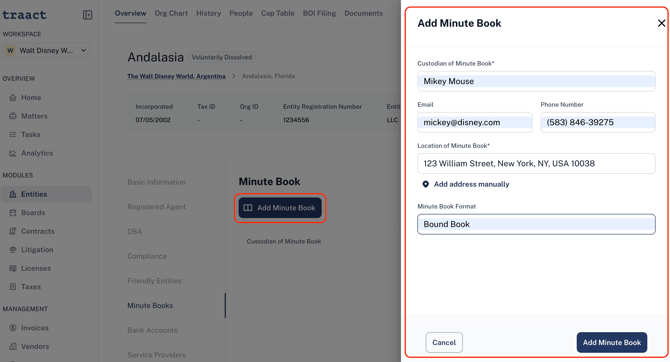
Task: Click the traact logo
Action: click(24, 15)
